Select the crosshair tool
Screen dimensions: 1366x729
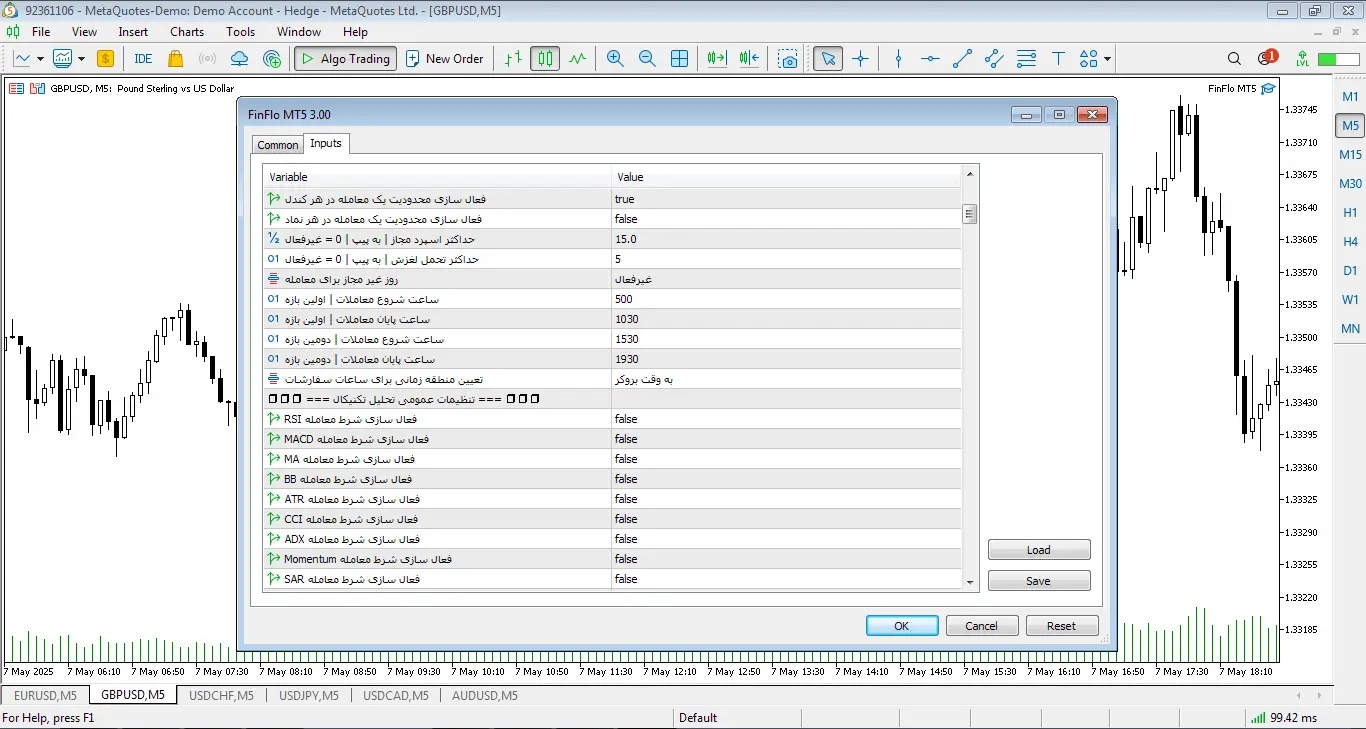pos(860,59)
